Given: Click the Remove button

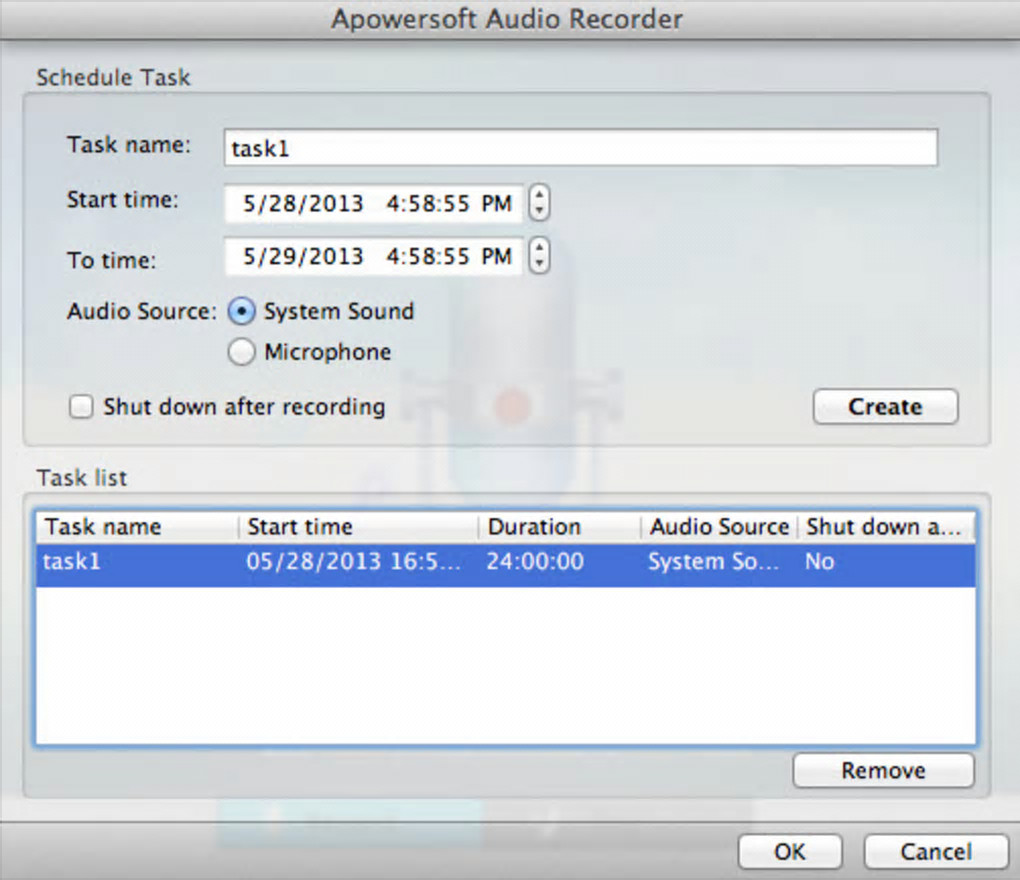Looking at the screenshot, I should point(883,770).
